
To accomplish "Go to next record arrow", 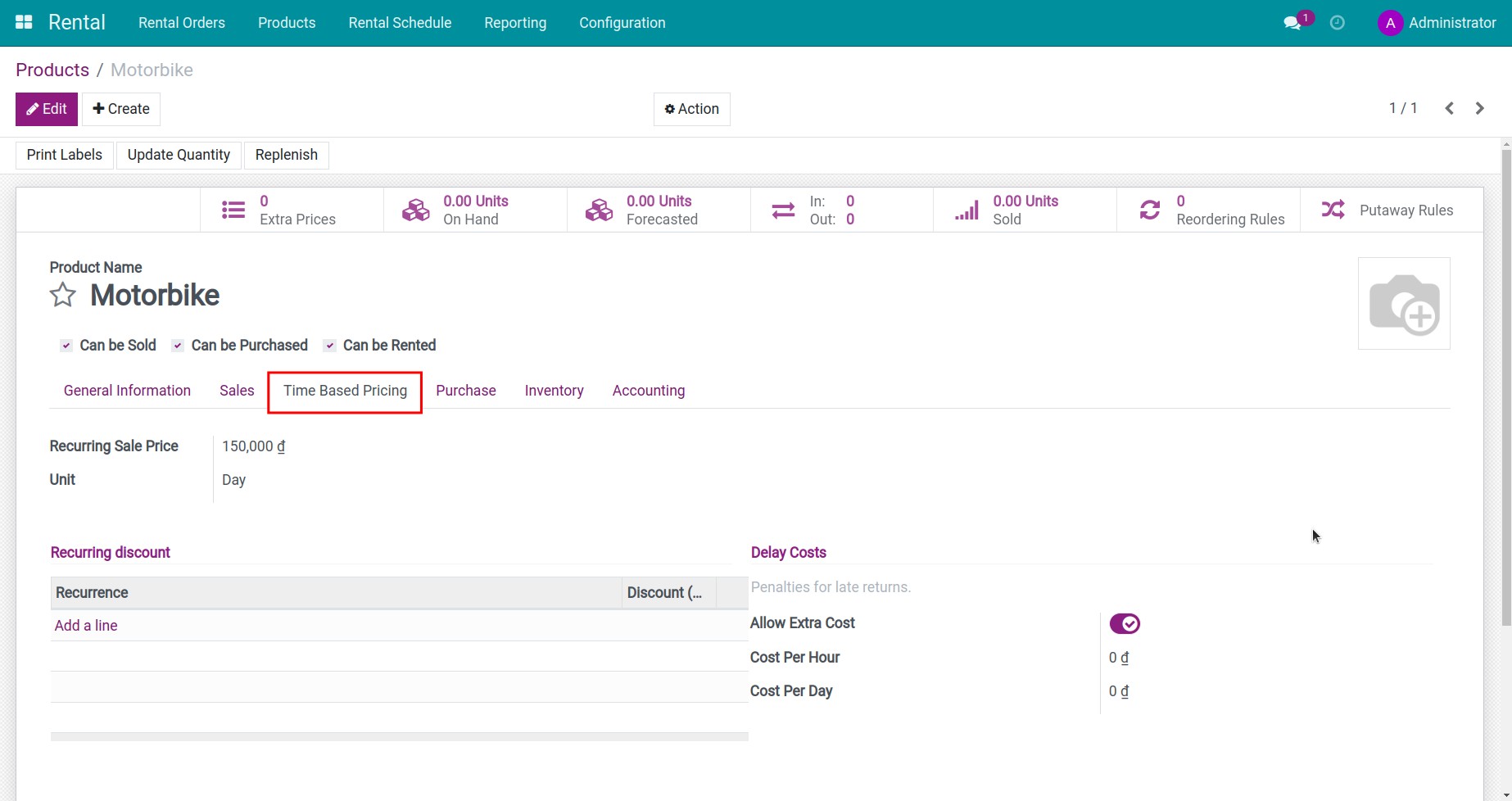I will (1479, 108).
